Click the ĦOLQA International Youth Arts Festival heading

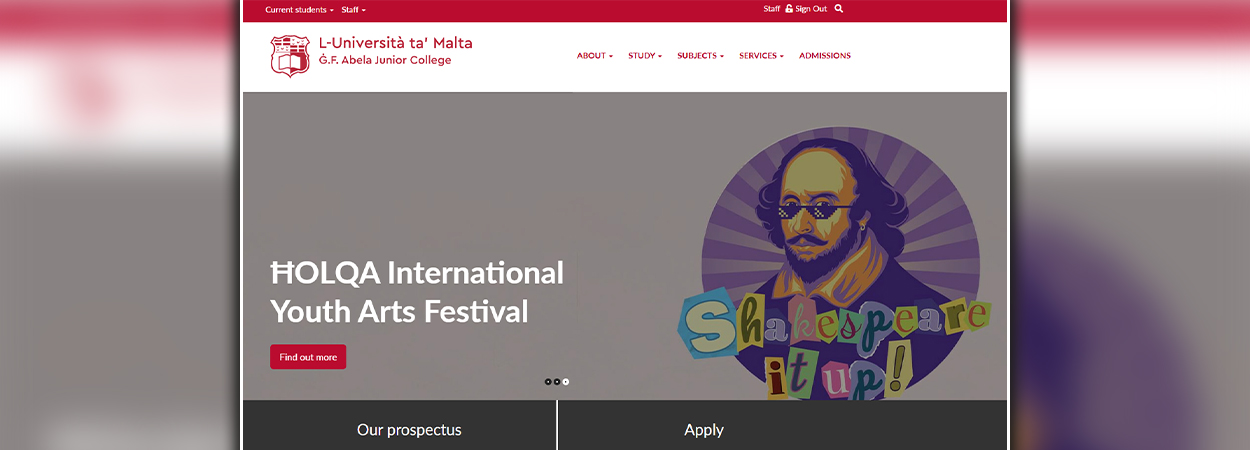coord(417,292)
